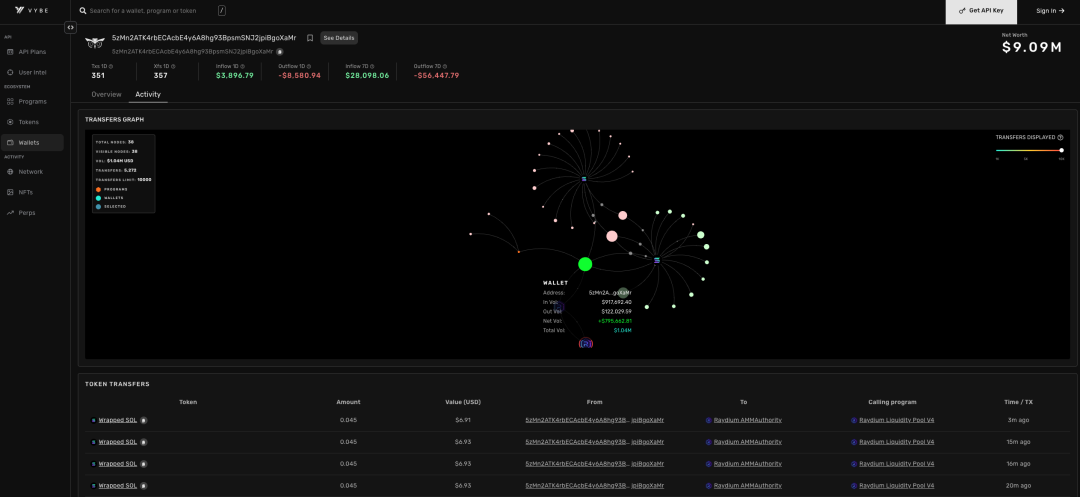This screenshot has width=1080, height=497.
Task: Bookmark this wallet address
Action: click(x=310, y=38)
